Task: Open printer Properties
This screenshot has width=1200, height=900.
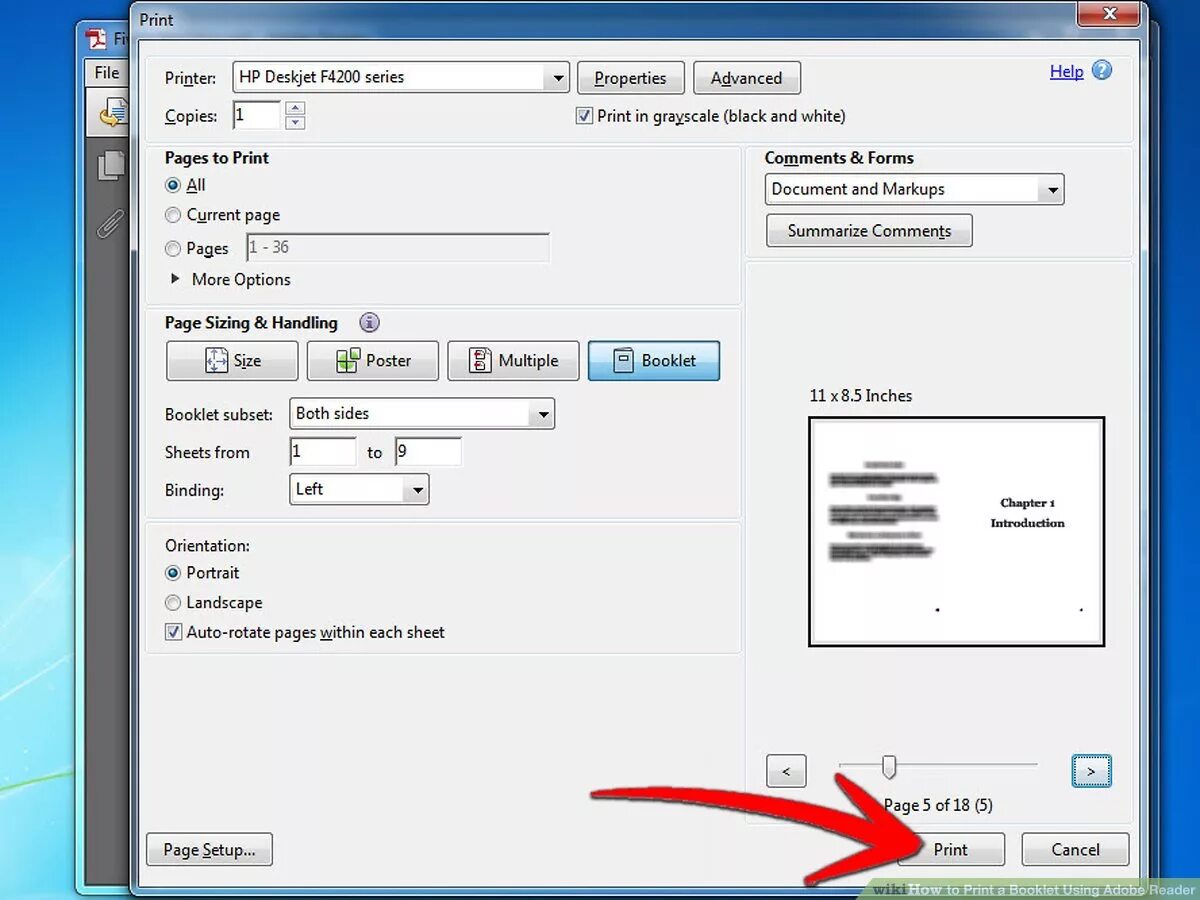Action: (630, 78)
